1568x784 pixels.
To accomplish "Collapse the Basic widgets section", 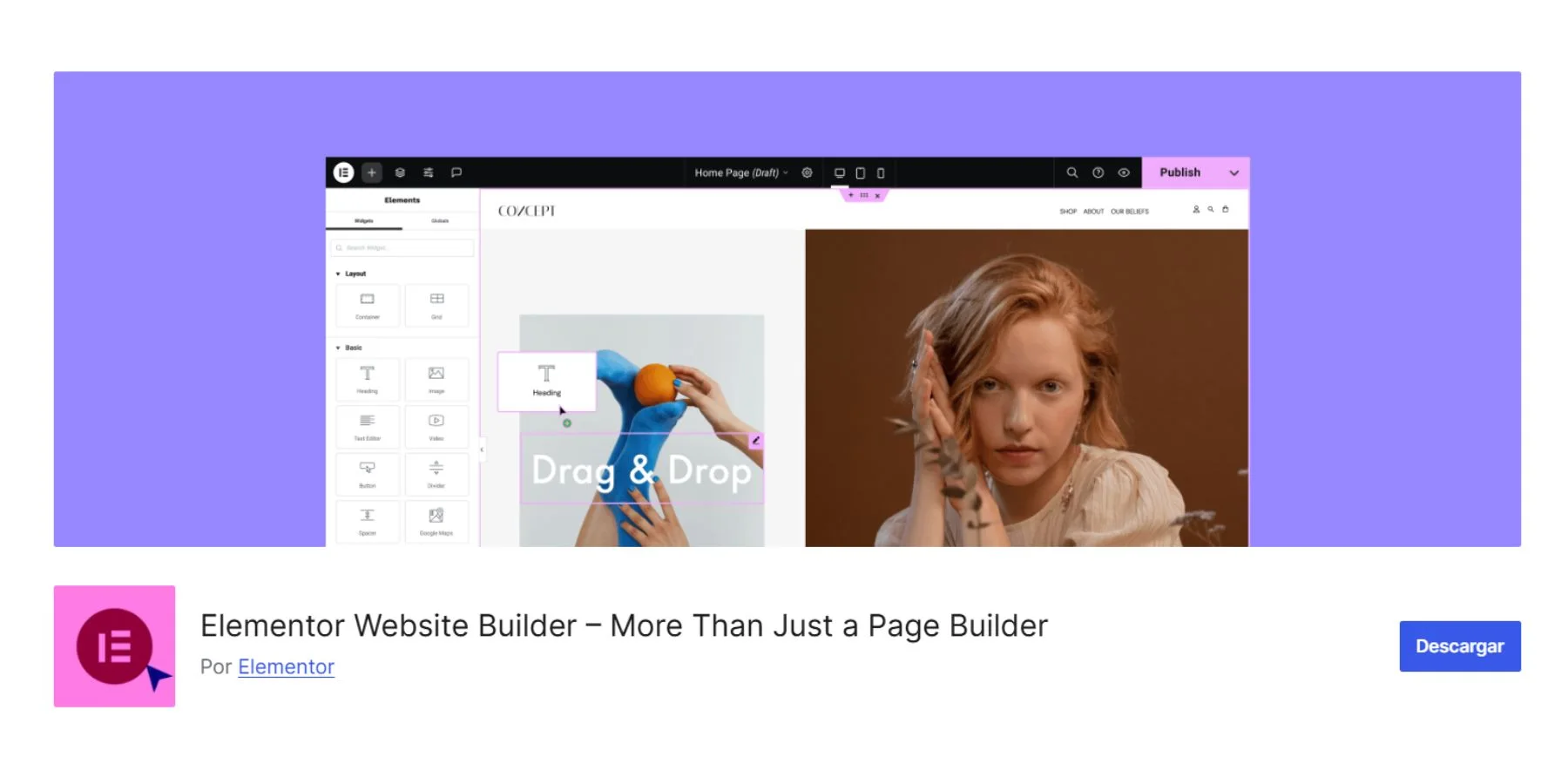I will click(x=338, y=347).
